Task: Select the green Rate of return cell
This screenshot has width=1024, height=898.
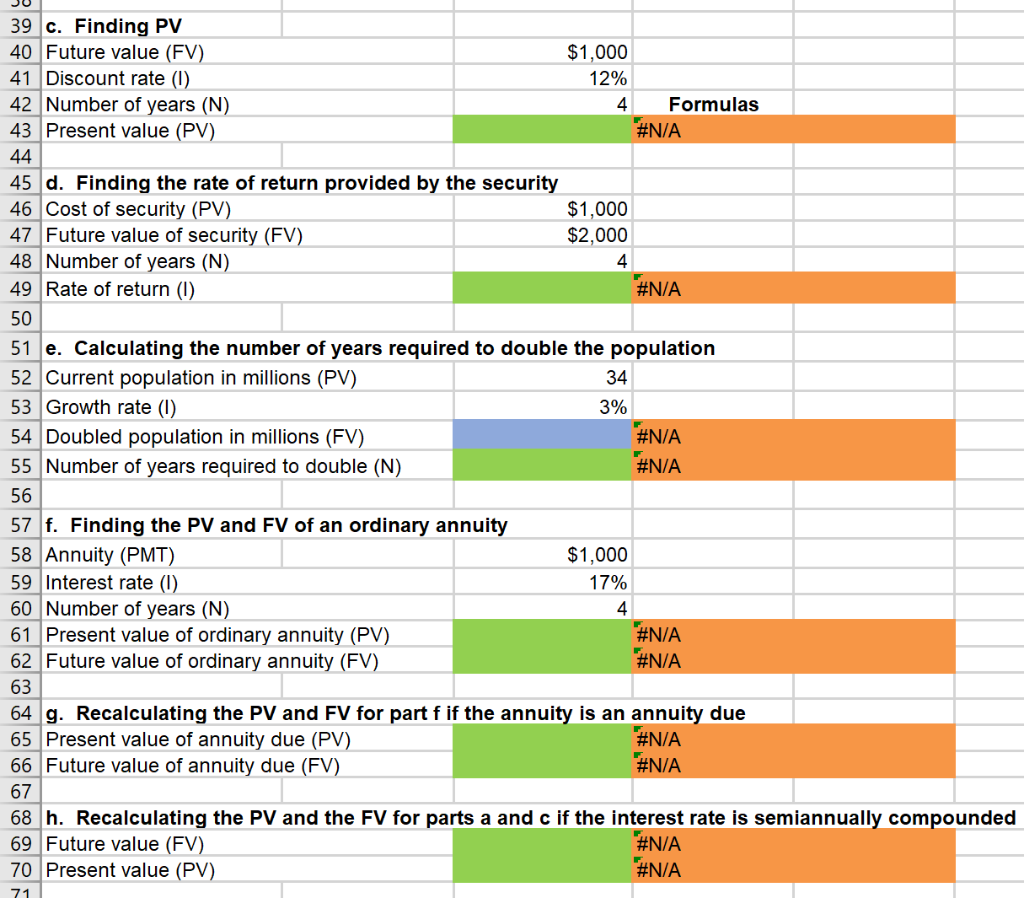Action: (543, 288)
